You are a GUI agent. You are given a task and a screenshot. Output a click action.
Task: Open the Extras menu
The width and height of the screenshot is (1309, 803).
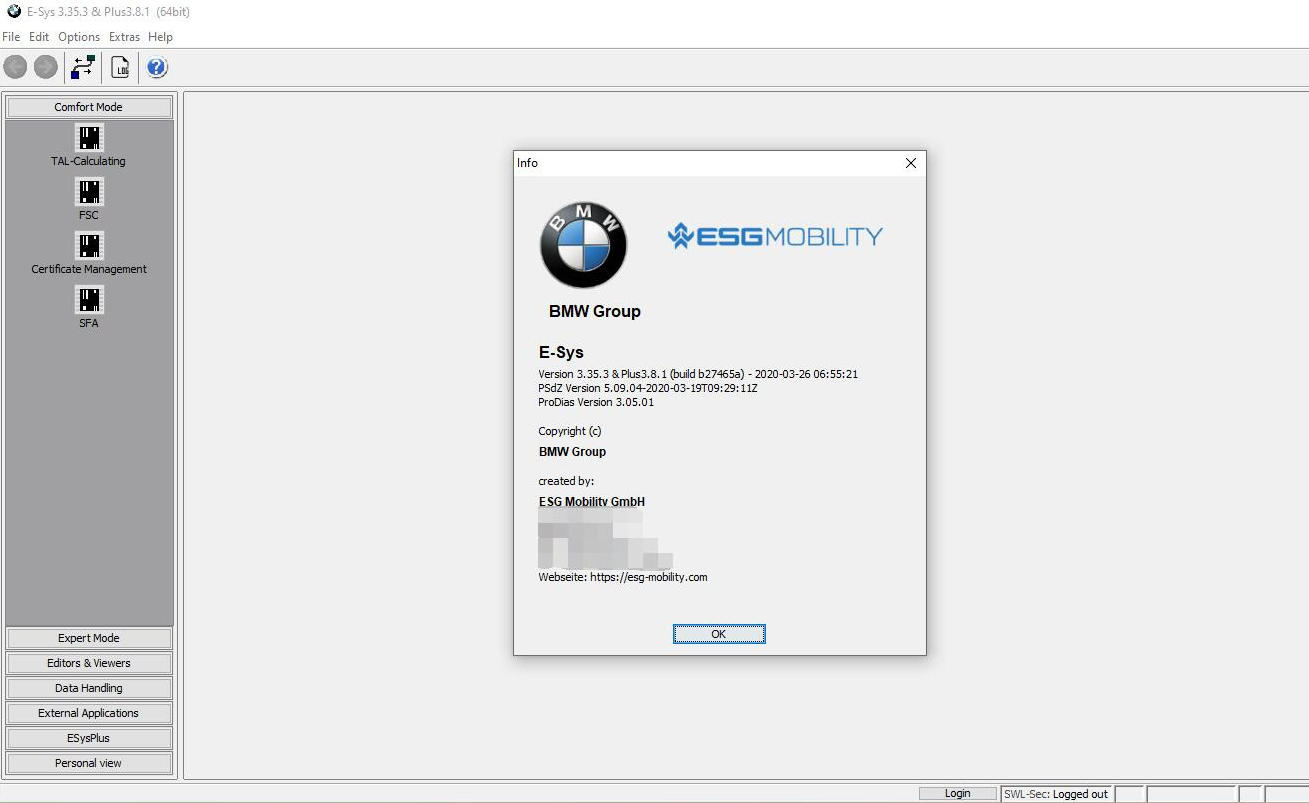tap(125, 37)
